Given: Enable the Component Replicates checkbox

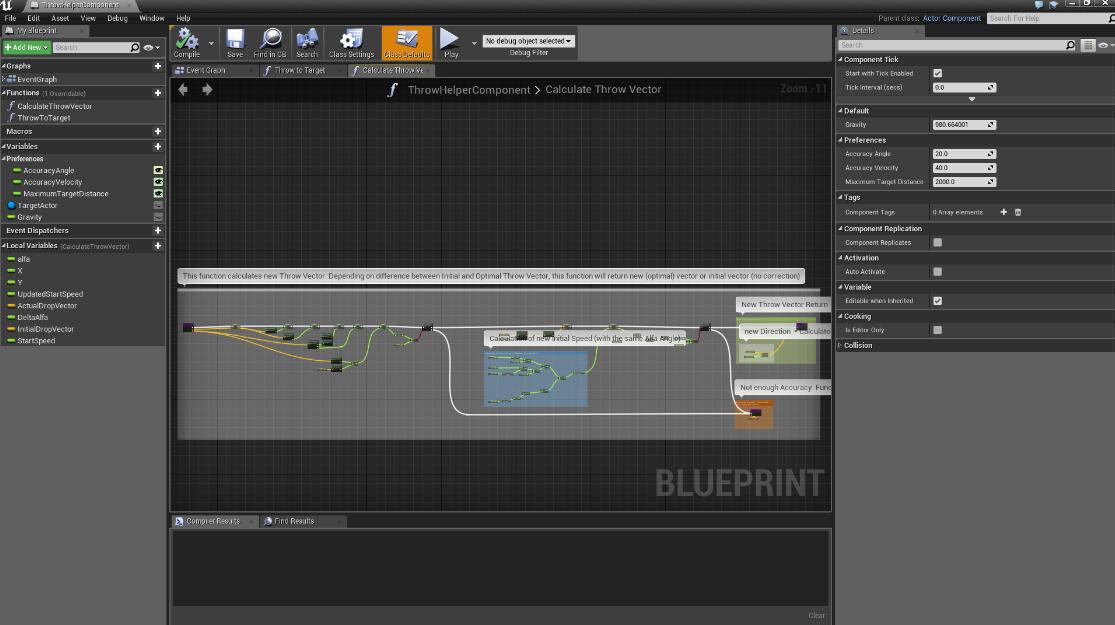Looking at the screenshot, I should pyautogui.click(x=937, y=242).
